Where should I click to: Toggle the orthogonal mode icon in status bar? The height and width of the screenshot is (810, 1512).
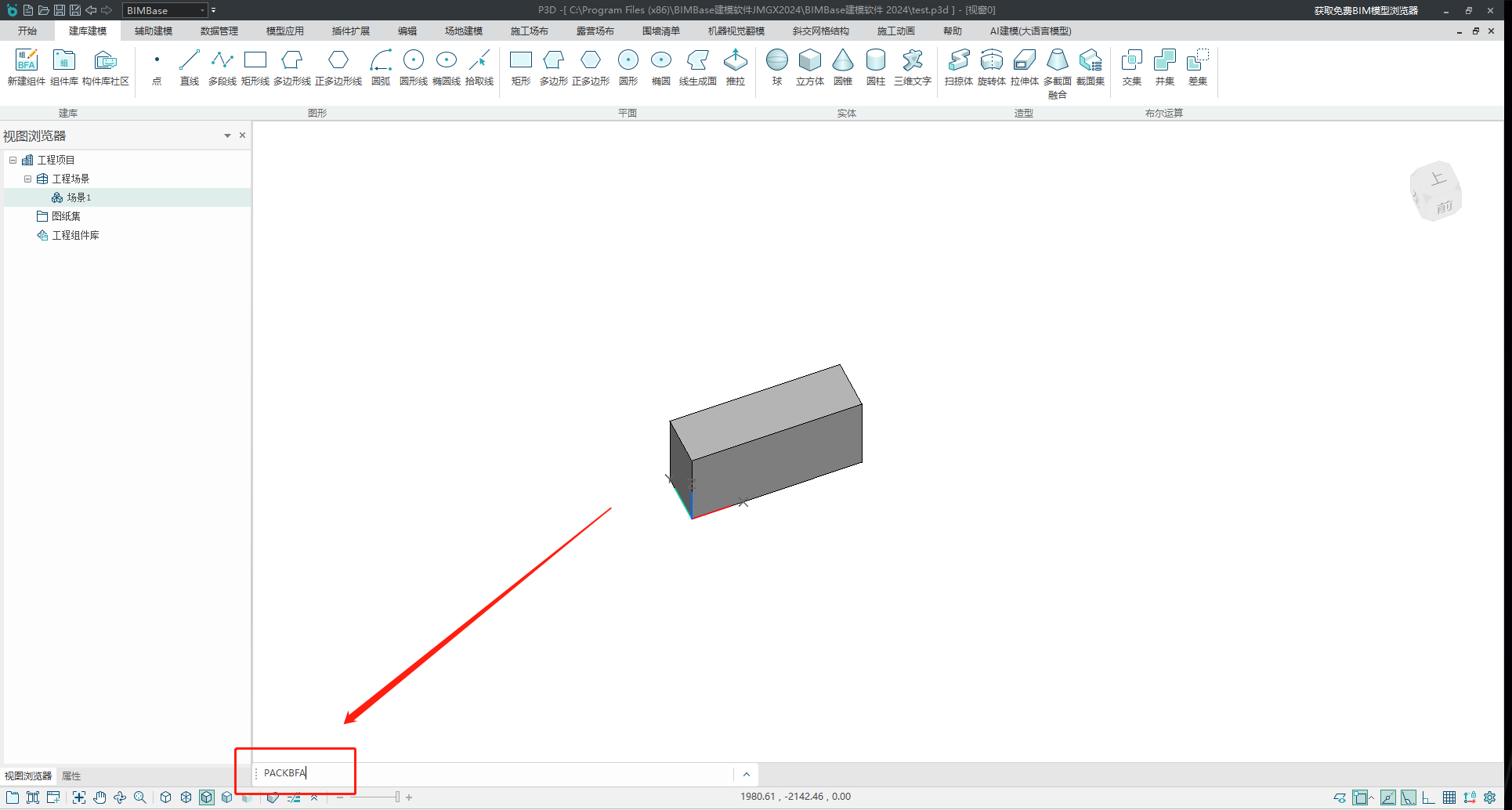(1428, 797)
